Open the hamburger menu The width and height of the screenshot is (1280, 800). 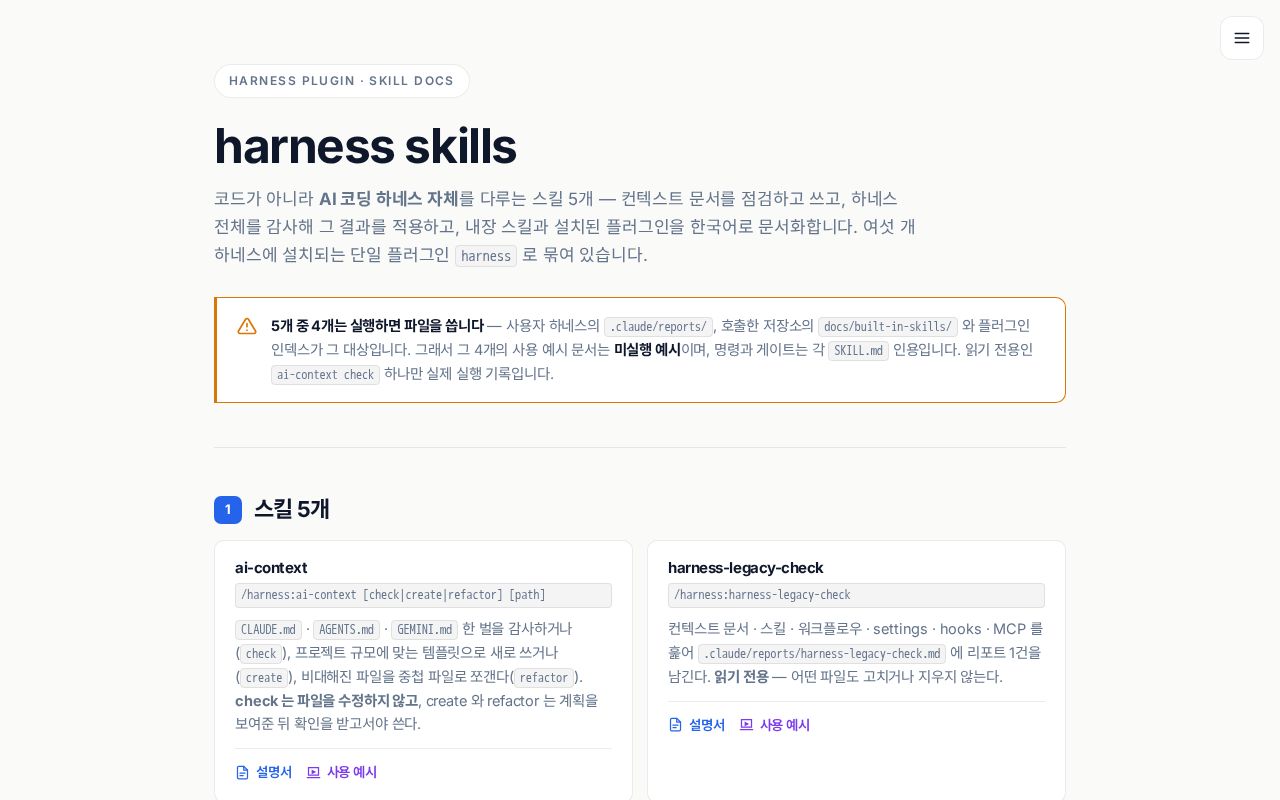pyautogui.click(x=1242, y=38)
